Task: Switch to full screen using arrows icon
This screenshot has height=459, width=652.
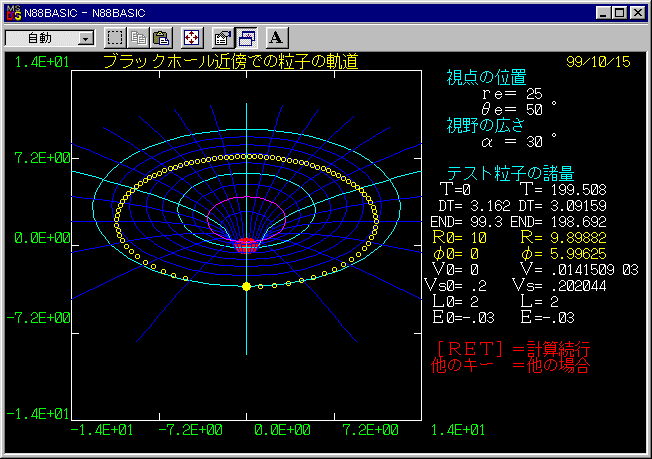Action: point(191,38)
